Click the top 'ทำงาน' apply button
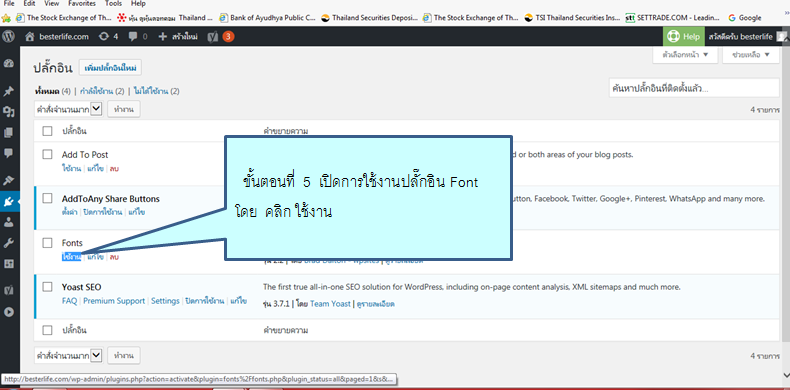Image resolution: width=790 pixels, height=390 pixels. (x=124, y=109)
